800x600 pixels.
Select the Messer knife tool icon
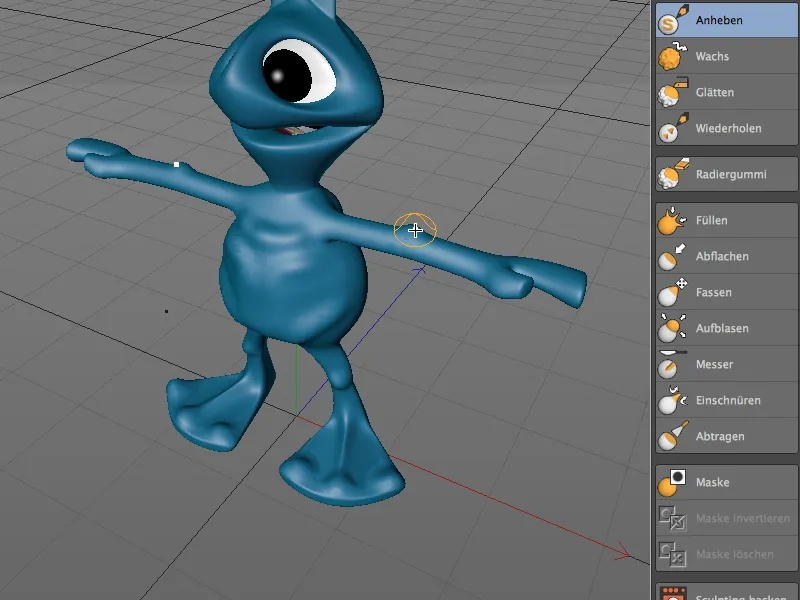[672, 364]
